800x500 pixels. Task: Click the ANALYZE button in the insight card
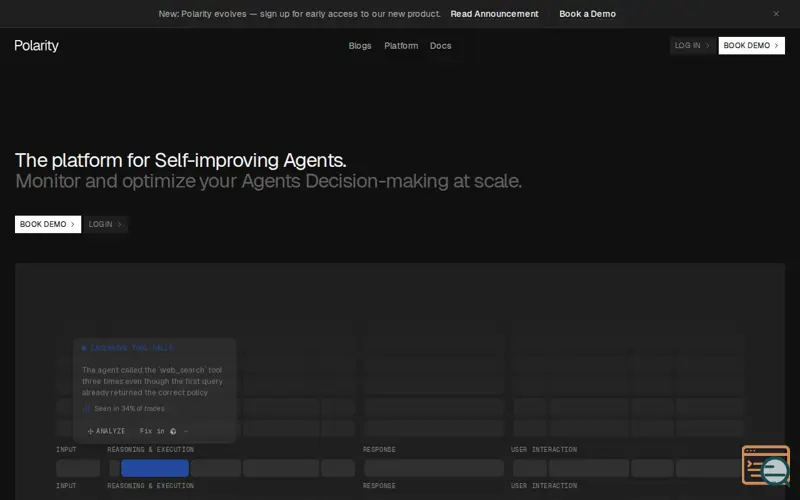tap(106, 431)
